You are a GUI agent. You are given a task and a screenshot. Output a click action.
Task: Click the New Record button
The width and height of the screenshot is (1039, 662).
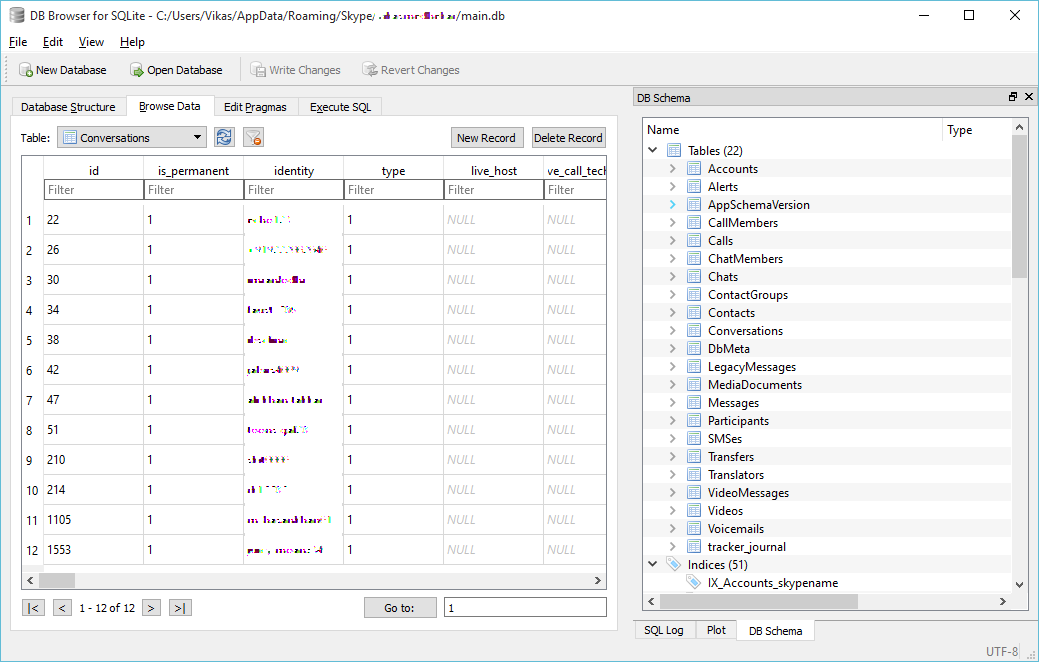pos(486,138)
